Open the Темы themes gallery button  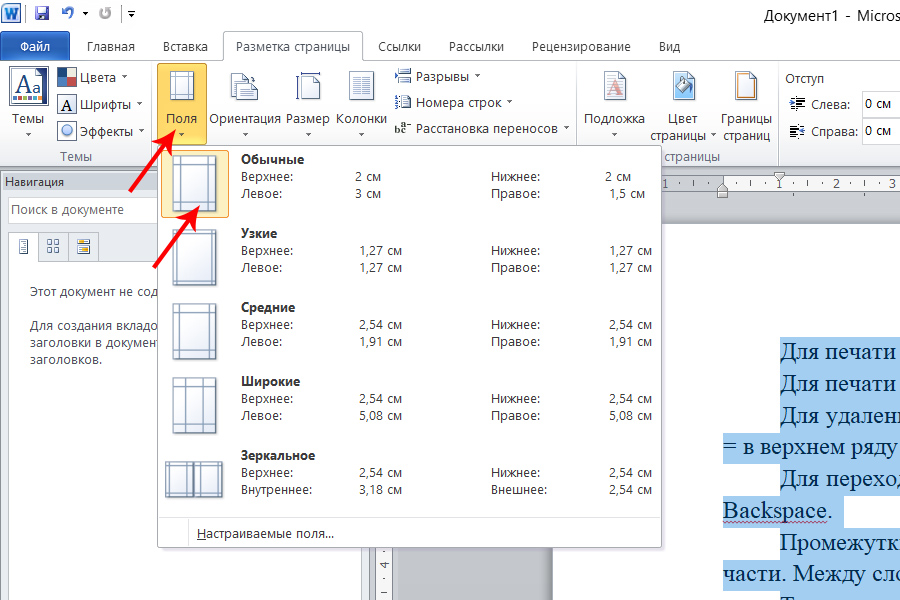(28, 100)
